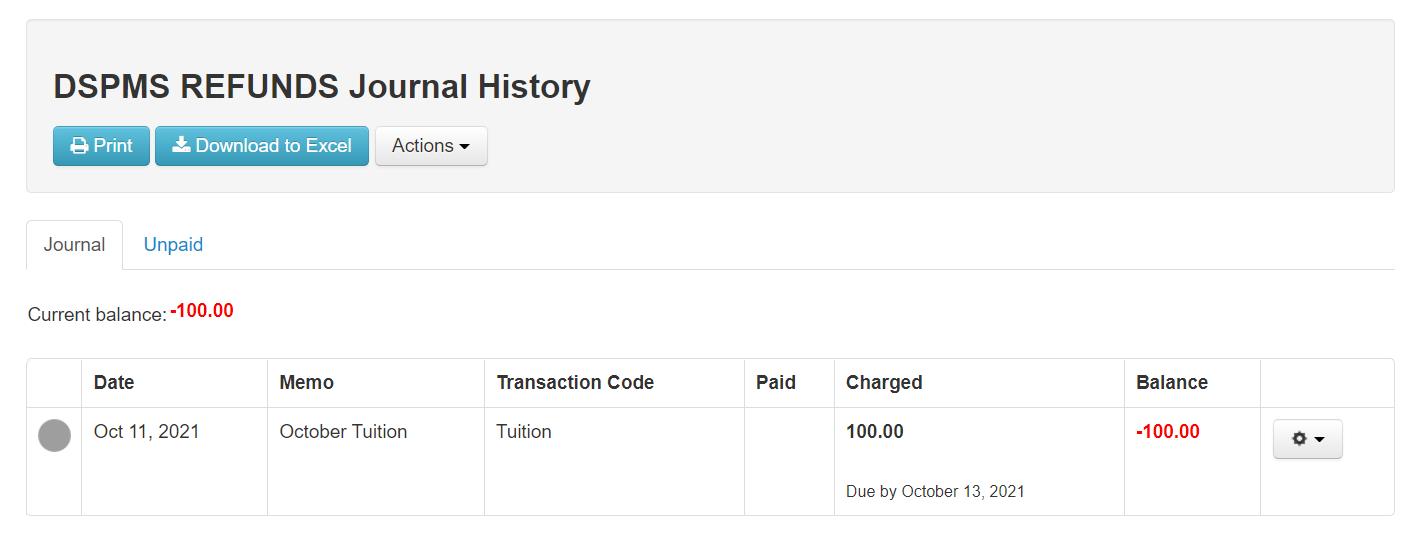Click the Due by October 13, 2021 text
Viewport: 1408px width, 544px height.
point(935,492)
